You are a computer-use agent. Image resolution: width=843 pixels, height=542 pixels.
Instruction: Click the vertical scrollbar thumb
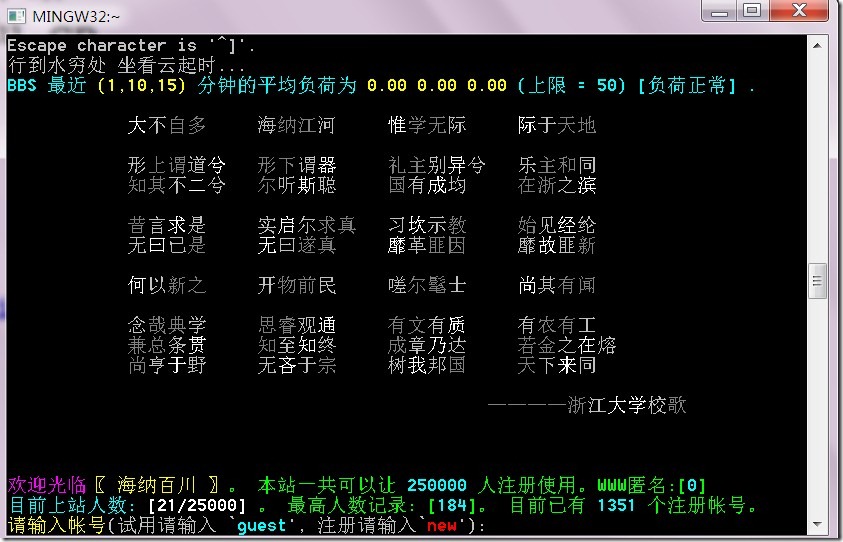(x=818, y=281)
